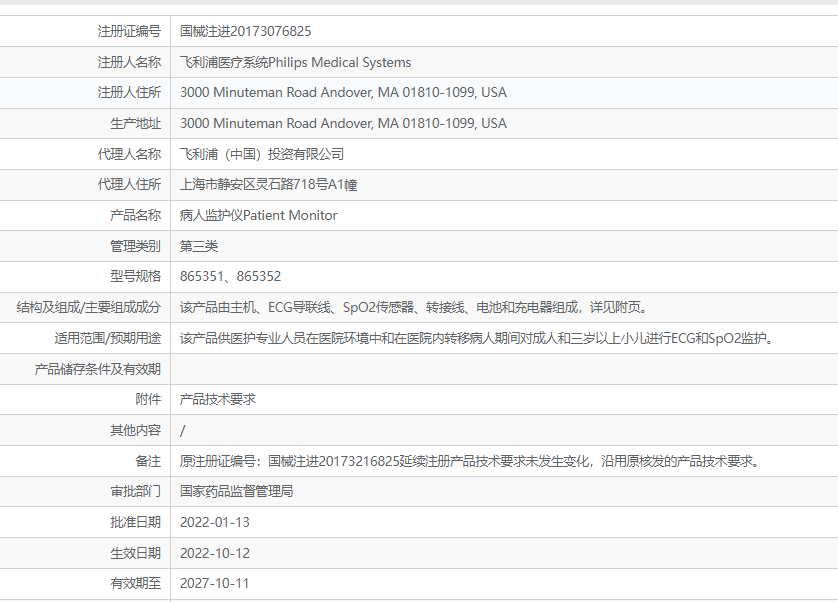Select management category value 第三类
The height and width of the screenshot is (602, 838).
199,246
